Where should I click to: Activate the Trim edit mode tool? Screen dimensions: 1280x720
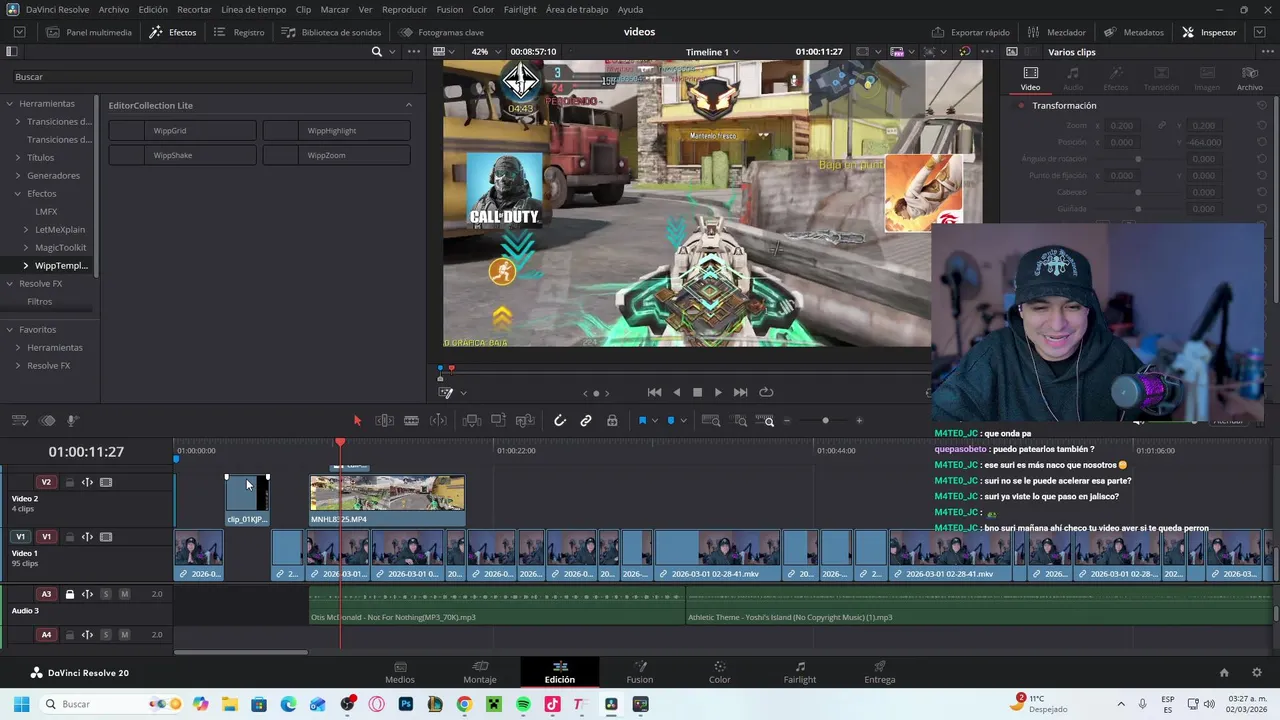(x=384, y=421)
